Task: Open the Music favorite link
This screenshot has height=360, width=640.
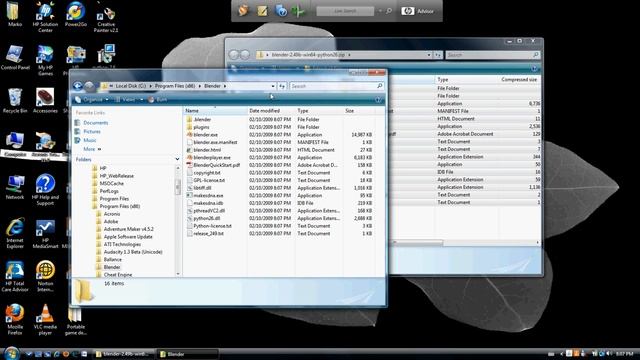Action: point(90,140)
